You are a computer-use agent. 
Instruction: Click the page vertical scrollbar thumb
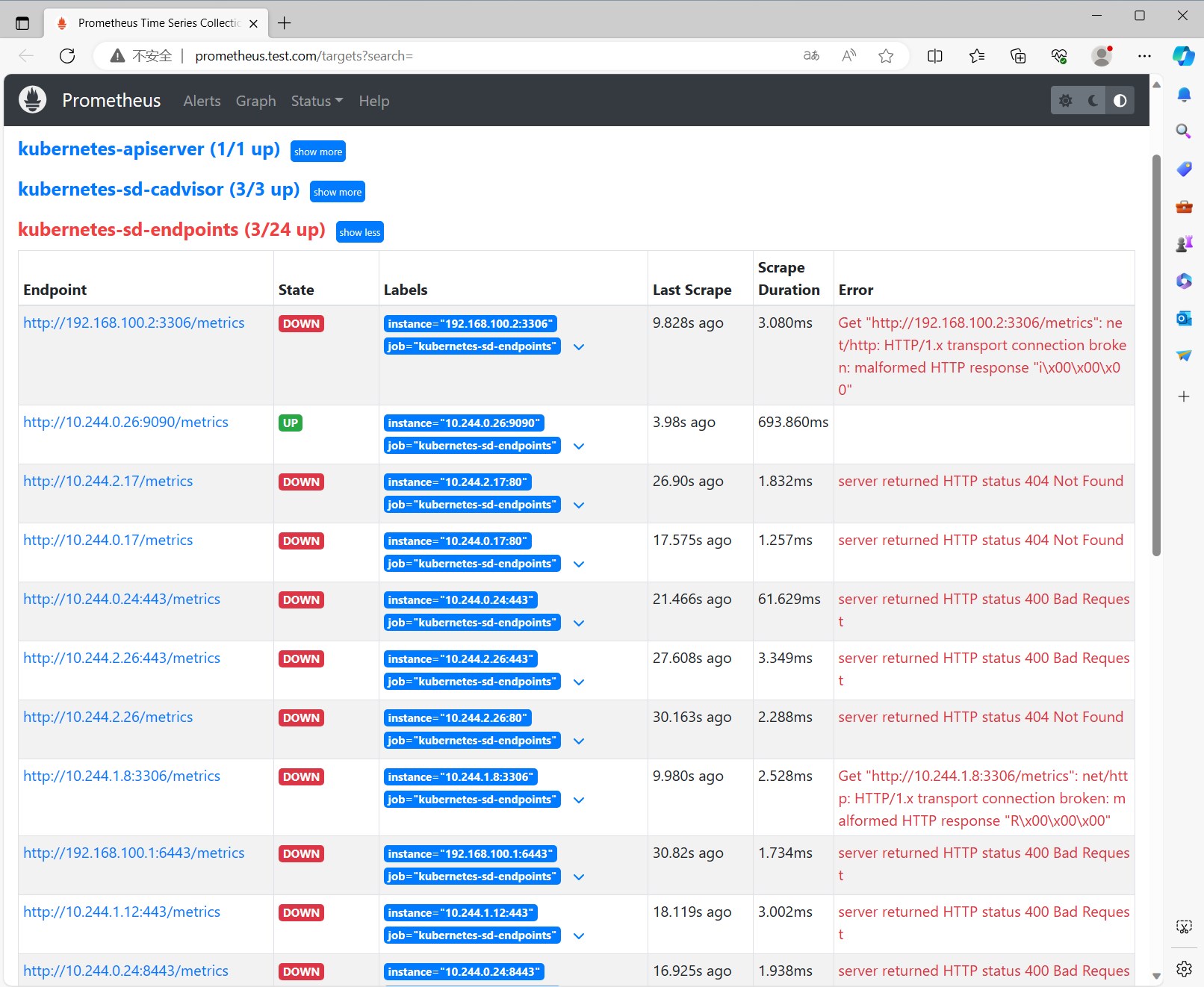point(1156,355)
